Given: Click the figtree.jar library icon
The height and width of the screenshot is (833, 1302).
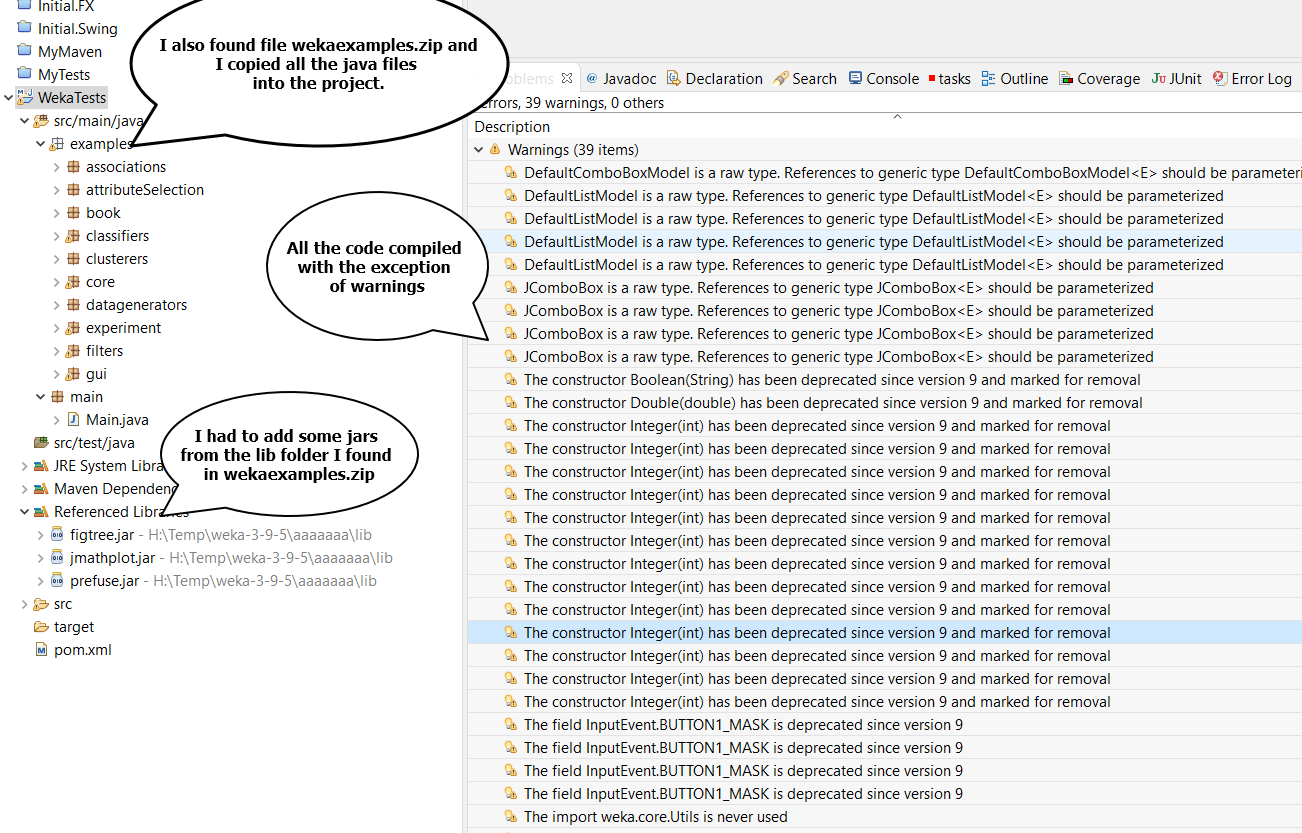Looking at the screenshot, I should tap(57, 535).
